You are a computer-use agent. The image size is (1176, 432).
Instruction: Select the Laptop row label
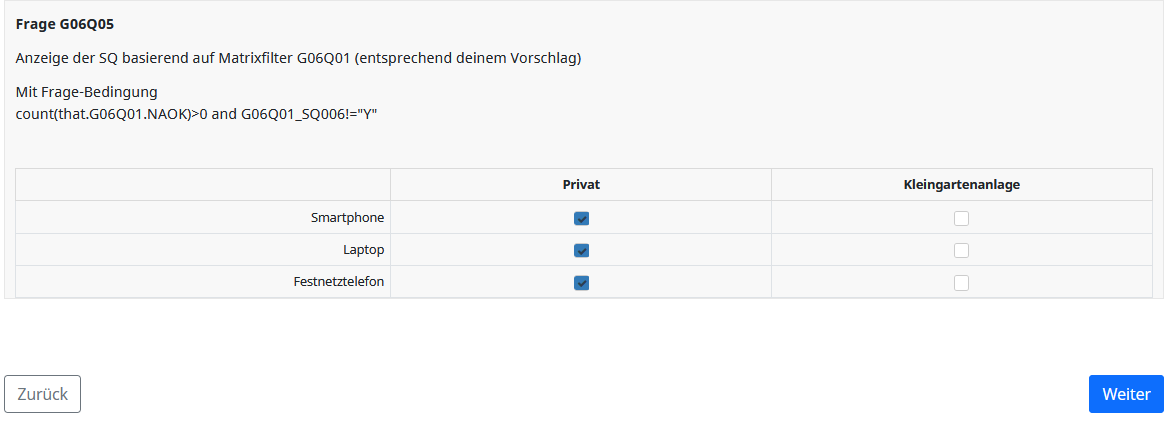(x=363, y=250)
